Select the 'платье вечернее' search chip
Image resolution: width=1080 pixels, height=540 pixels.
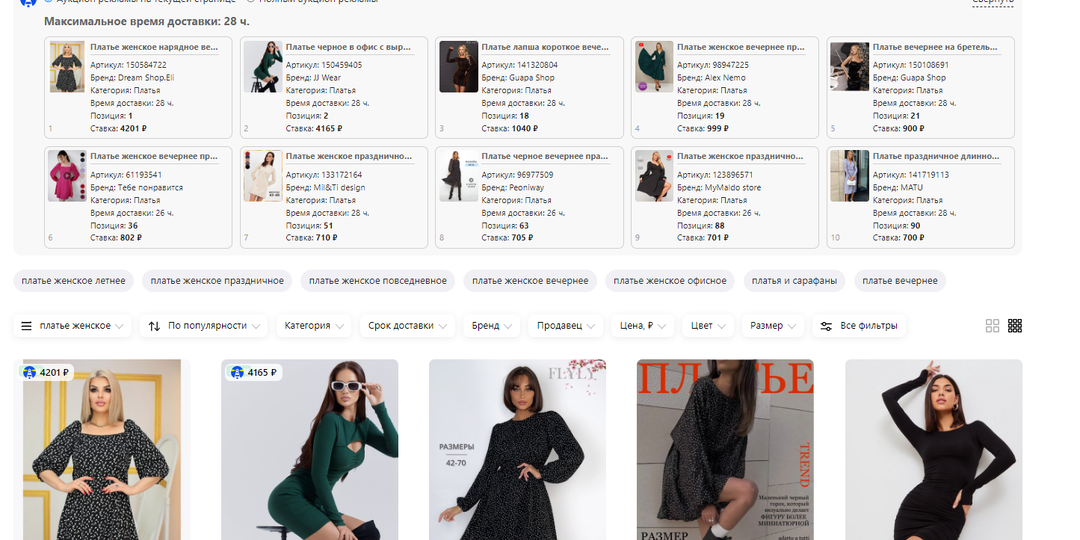coord(900,281)
